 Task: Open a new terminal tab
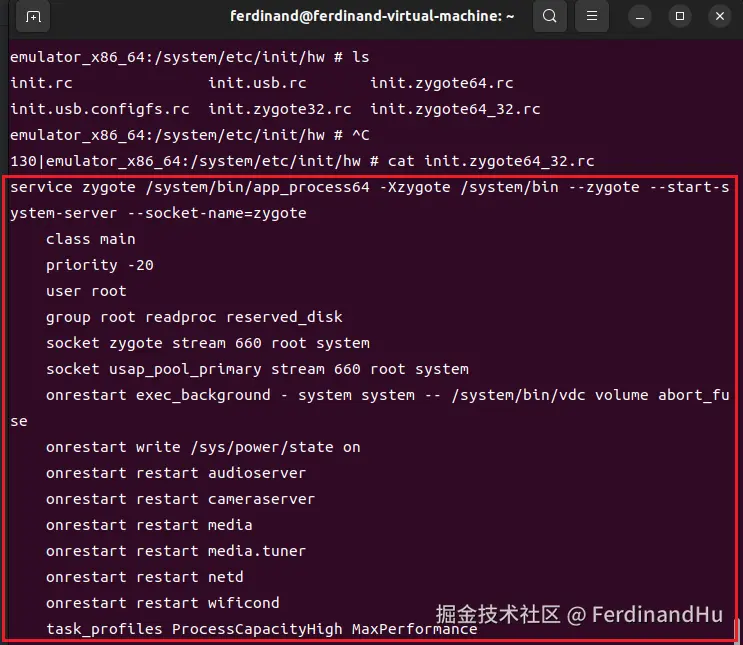(x=33, y=17)
